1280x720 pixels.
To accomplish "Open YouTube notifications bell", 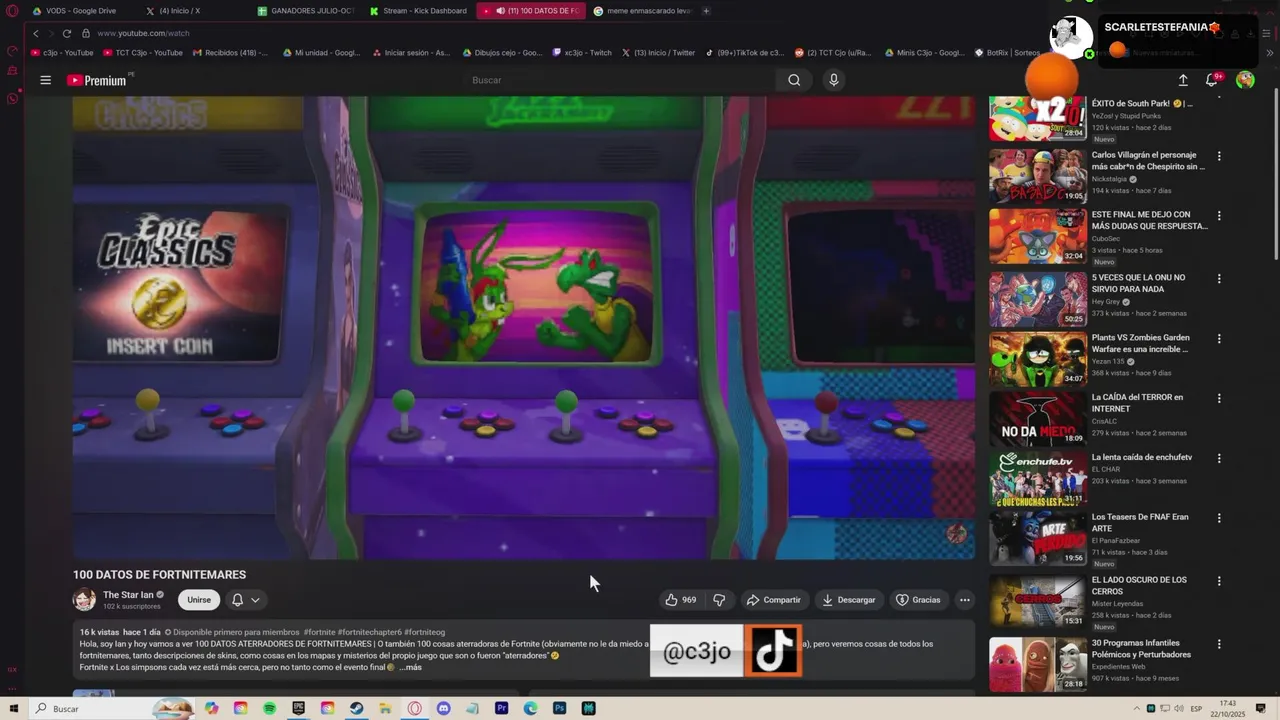I will [1212, 80].
